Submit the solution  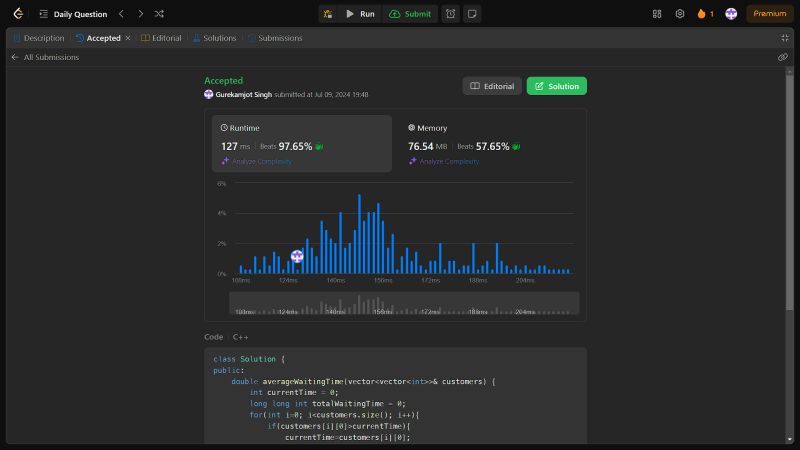click(x=410, y=14)
